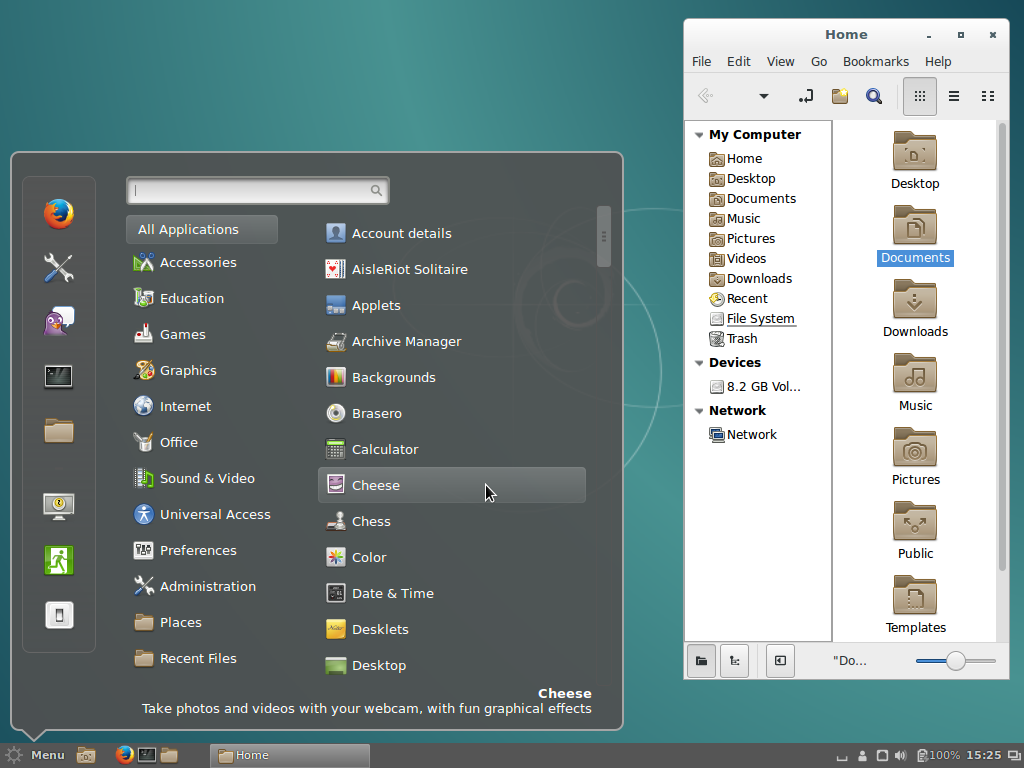Open system settings wrench-and-screwdriver favorite

click(x=59, y=268)
